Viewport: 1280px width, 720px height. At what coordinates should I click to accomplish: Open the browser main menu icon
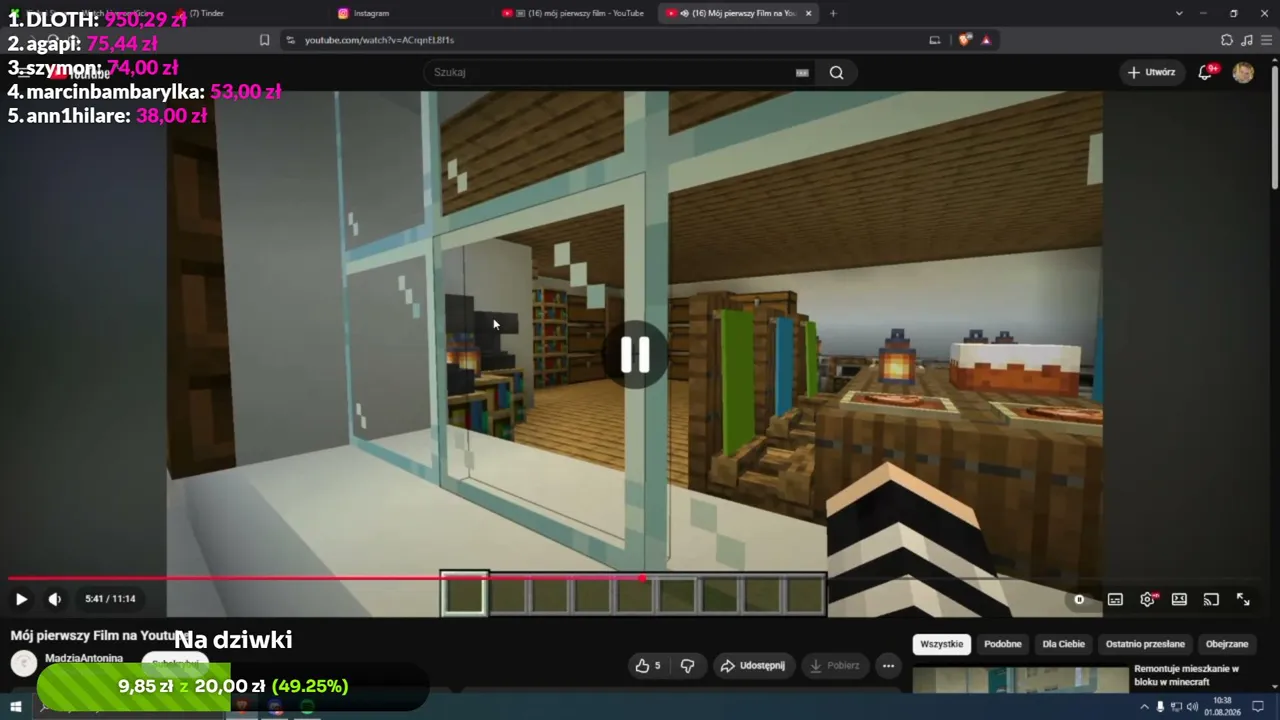(1266, 40)
